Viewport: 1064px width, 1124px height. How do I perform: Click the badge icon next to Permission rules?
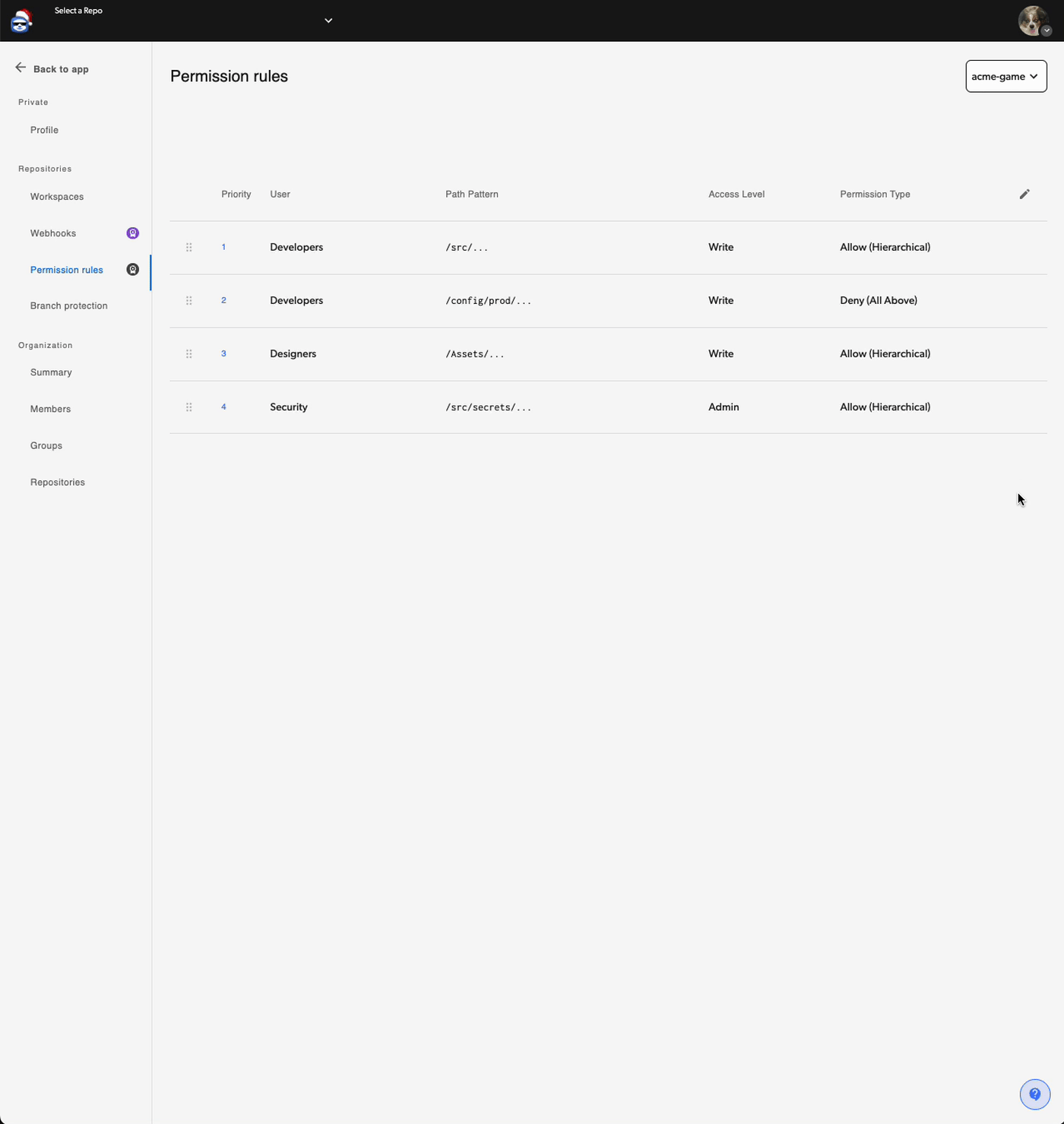[133, 269]
